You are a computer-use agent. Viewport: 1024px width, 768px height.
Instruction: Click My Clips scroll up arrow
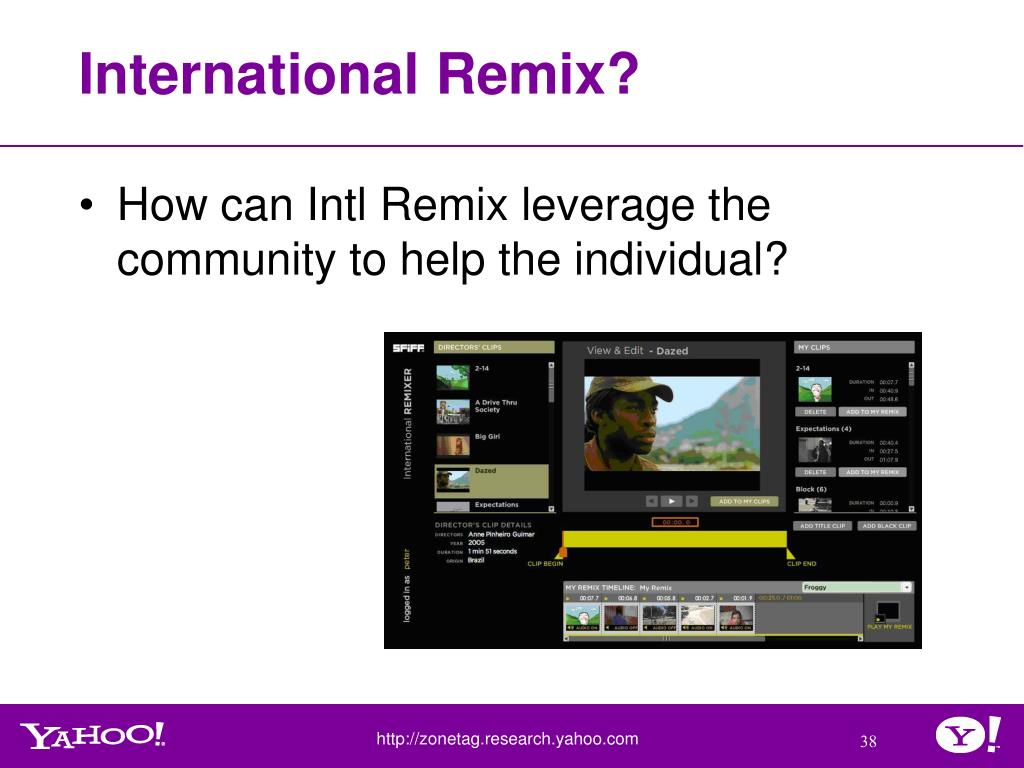pyautogui.click(x=911, y=366)
